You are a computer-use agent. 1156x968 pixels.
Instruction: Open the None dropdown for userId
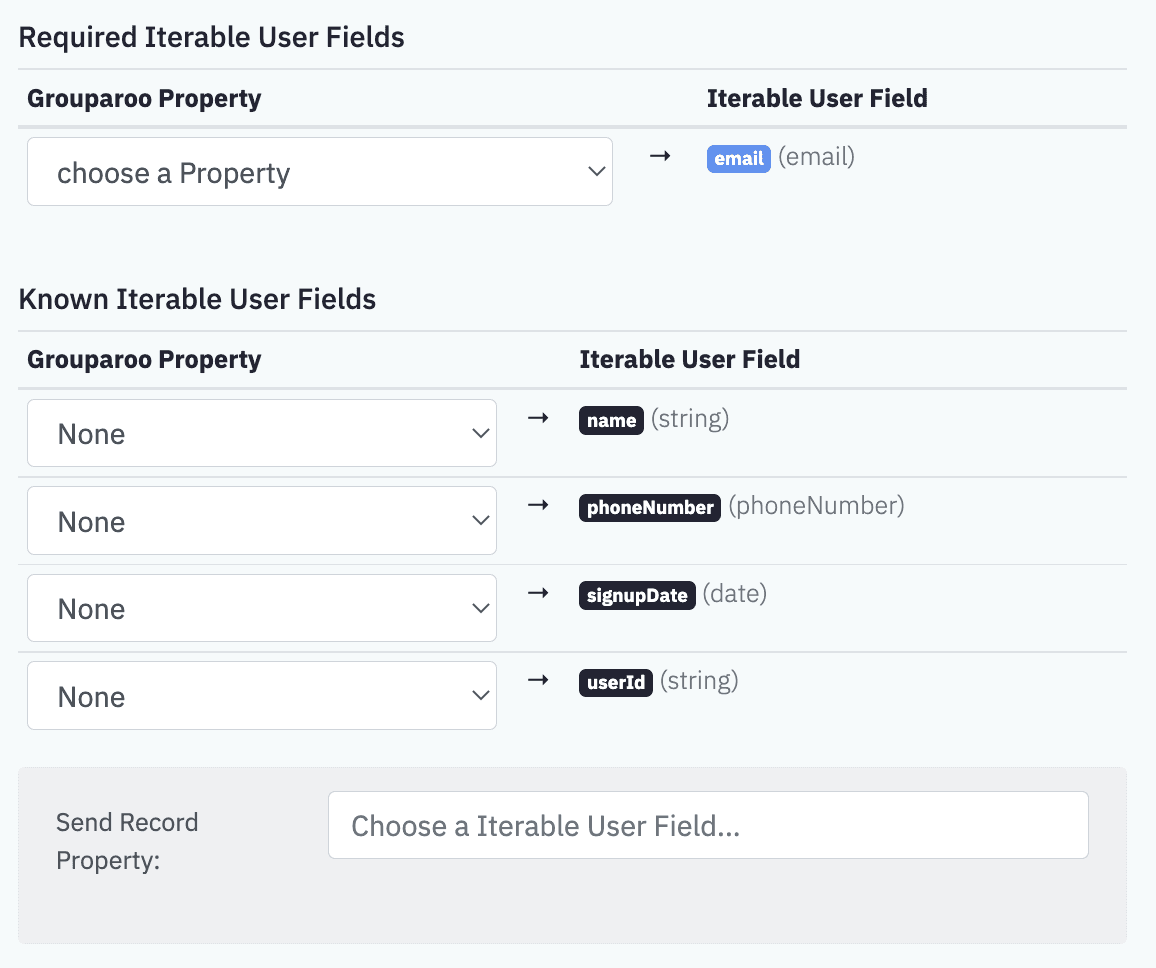pyautogui.click(x=262, y=696)
